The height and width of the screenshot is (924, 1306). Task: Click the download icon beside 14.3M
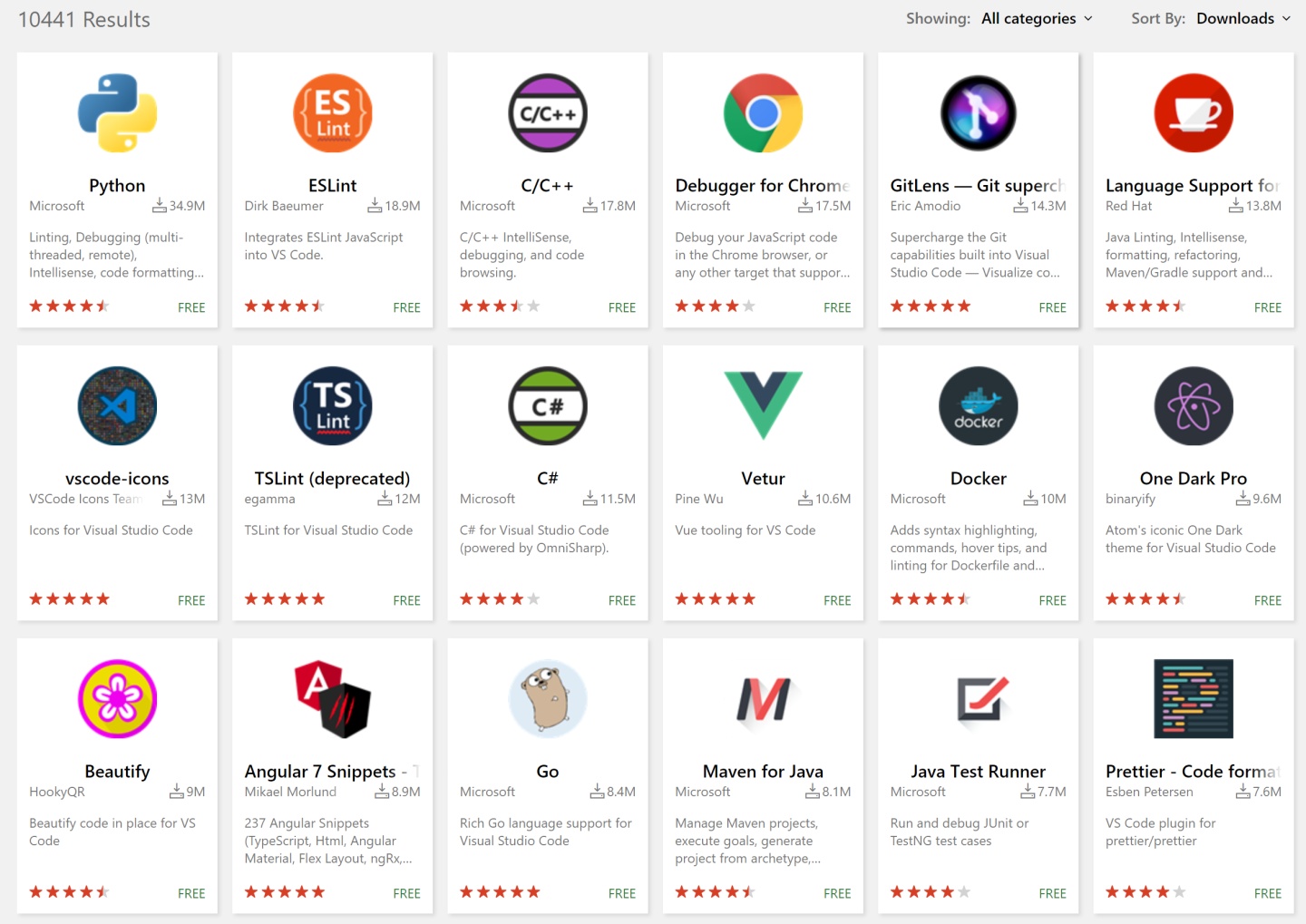point(1020,206)
